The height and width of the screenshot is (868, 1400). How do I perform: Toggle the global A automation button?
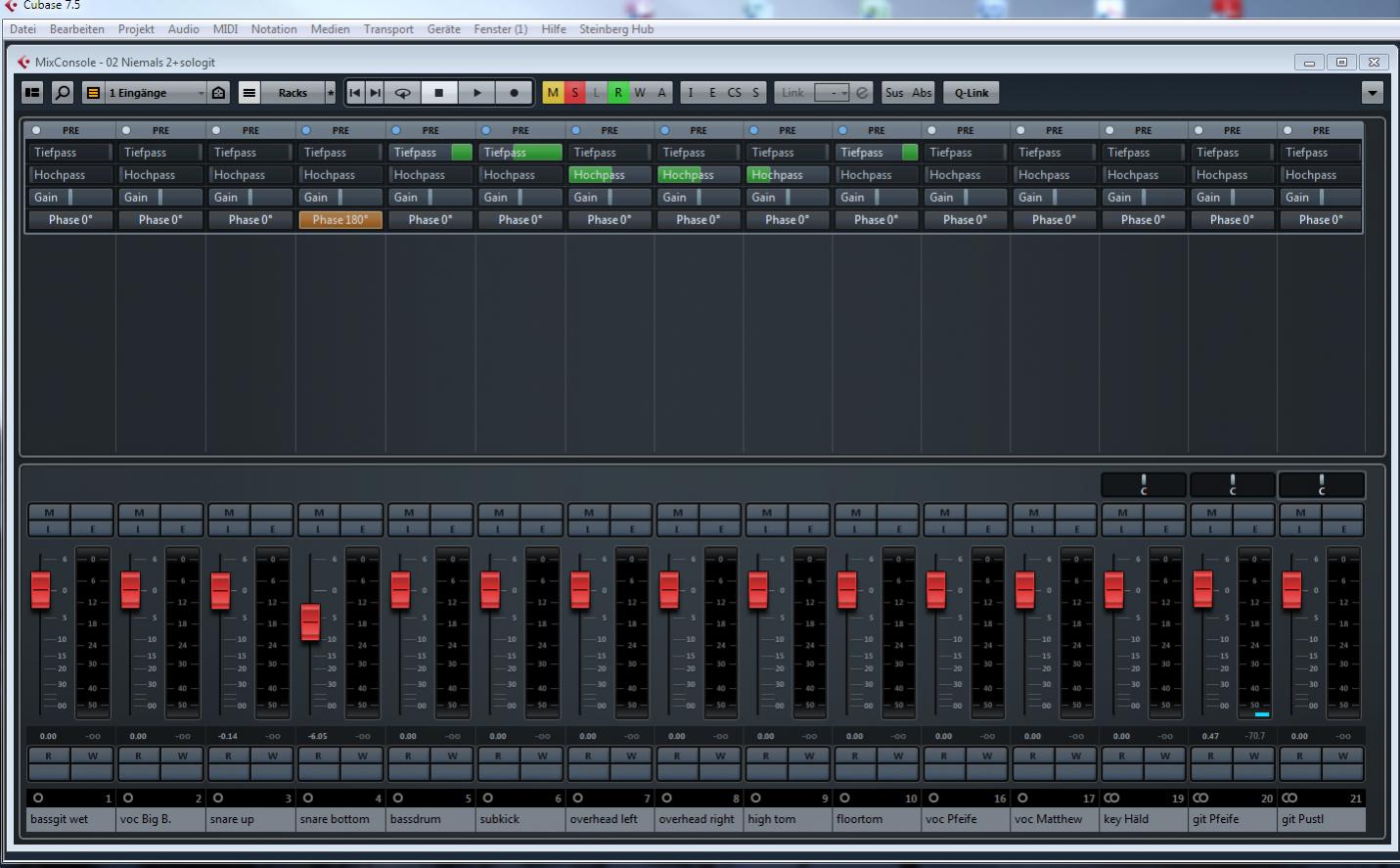pos(661,93)
